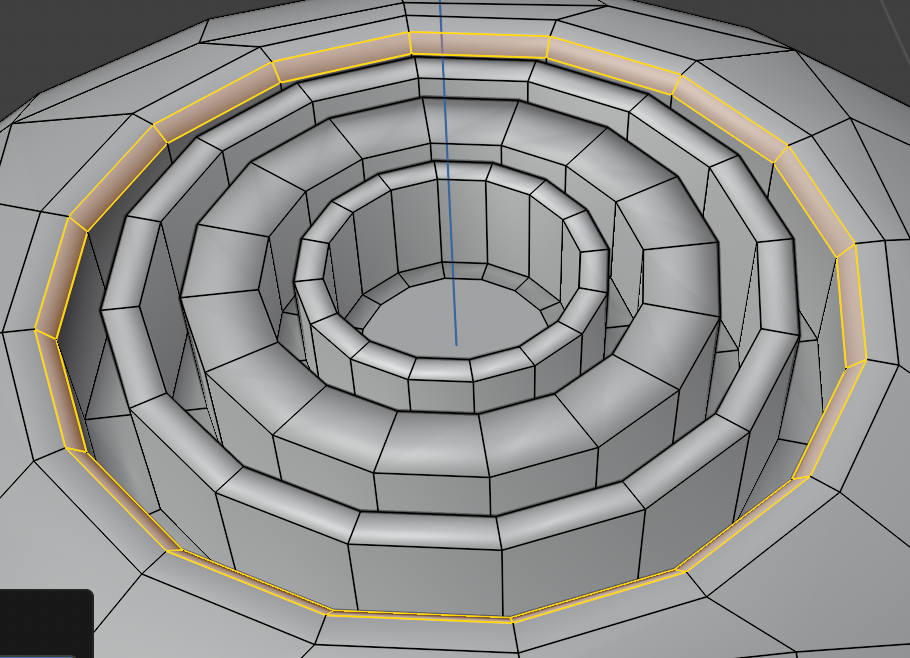Click the top-center segment of the highlighted orange face loop

click(478, 45)
